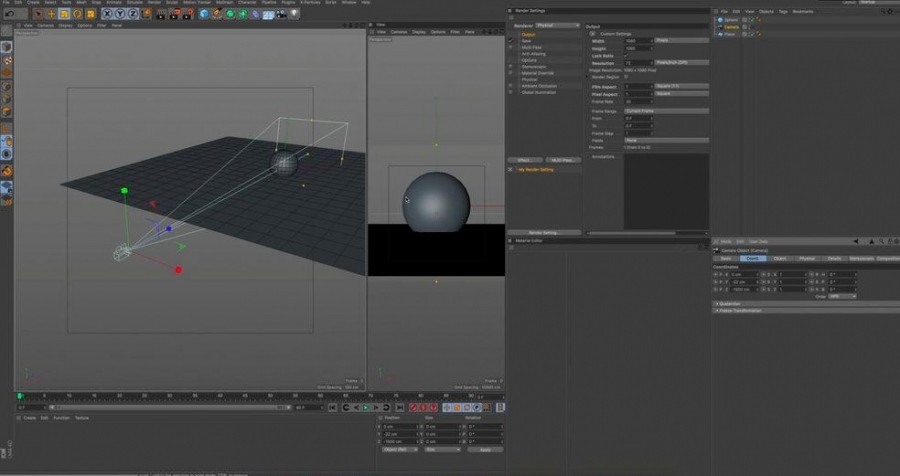
Task: Open the Object (Rel) coordinate mode dropdown
Action: tap(399, 450)
